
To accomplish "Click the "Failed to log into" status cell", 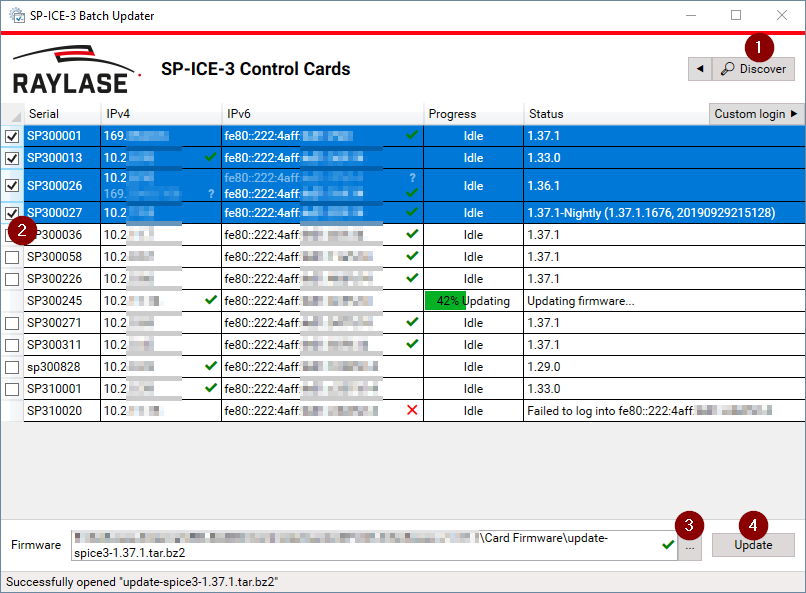I will 664,411.
